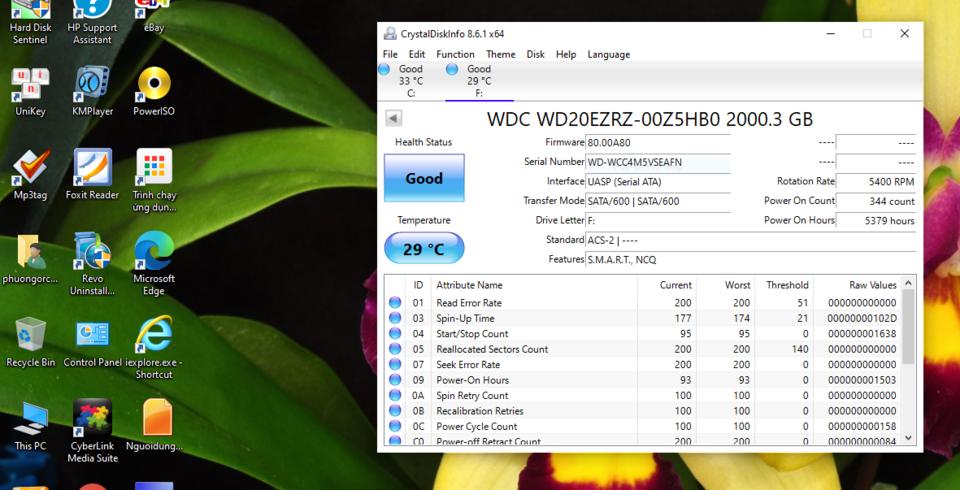Select the Recalibration Retries row
Screen dimensions: 960x490
pos(643,410)
